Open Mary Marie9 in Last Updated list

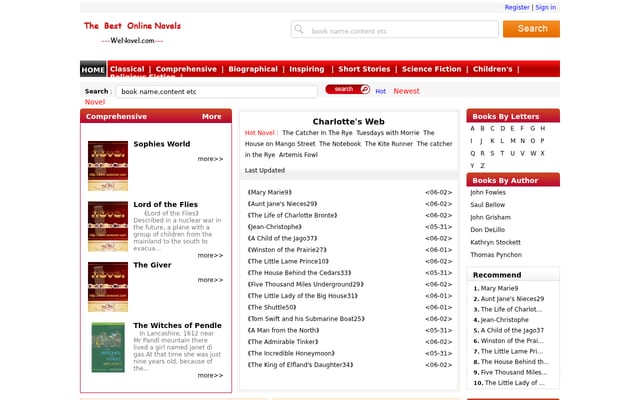269,192
